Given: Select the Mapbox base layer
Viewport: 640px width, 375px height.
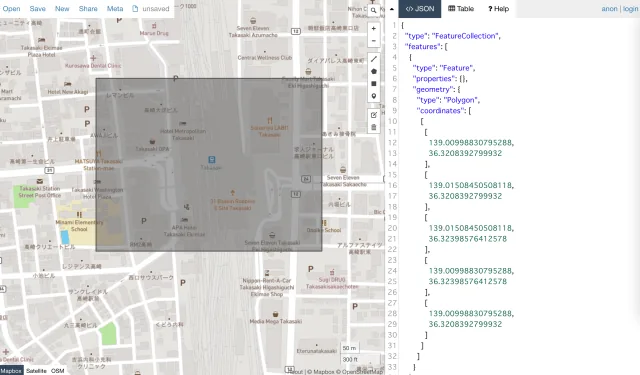Looking at the screenshot, I should (11, 371).
